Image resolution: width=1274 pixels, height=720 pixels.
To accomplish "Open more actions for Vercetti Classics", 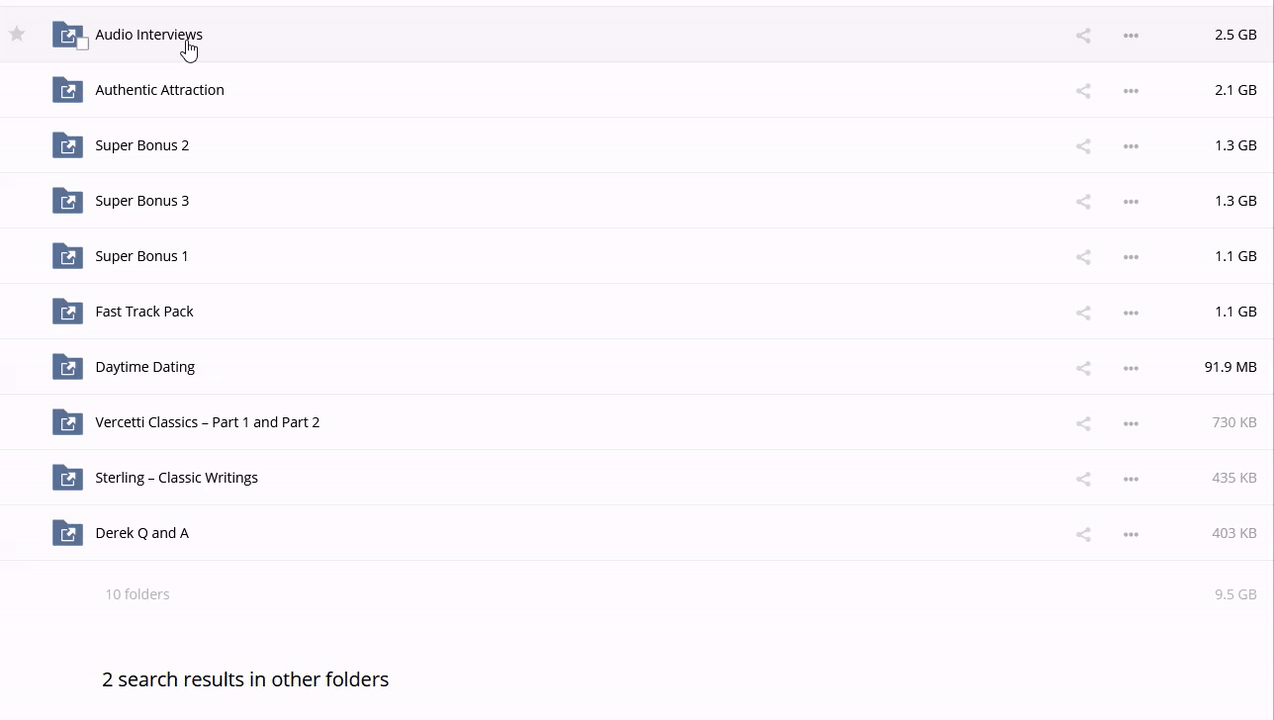I will 1131,423.
